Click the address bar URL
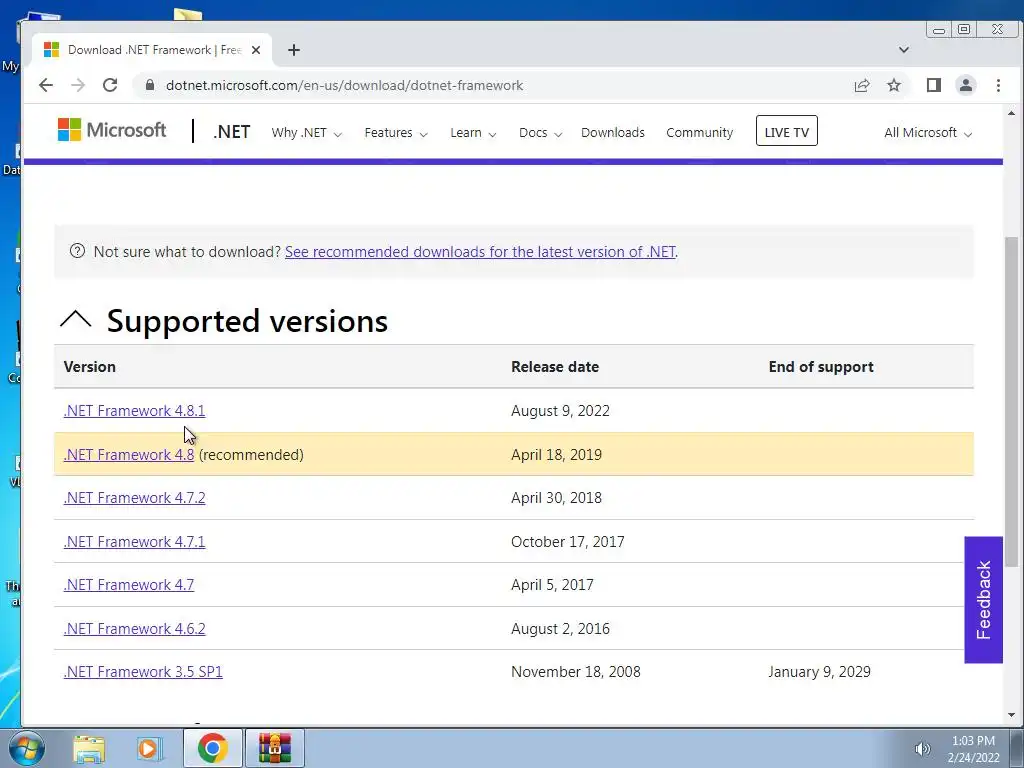The width and height of the screenshot is (1024, 768). 344,86
